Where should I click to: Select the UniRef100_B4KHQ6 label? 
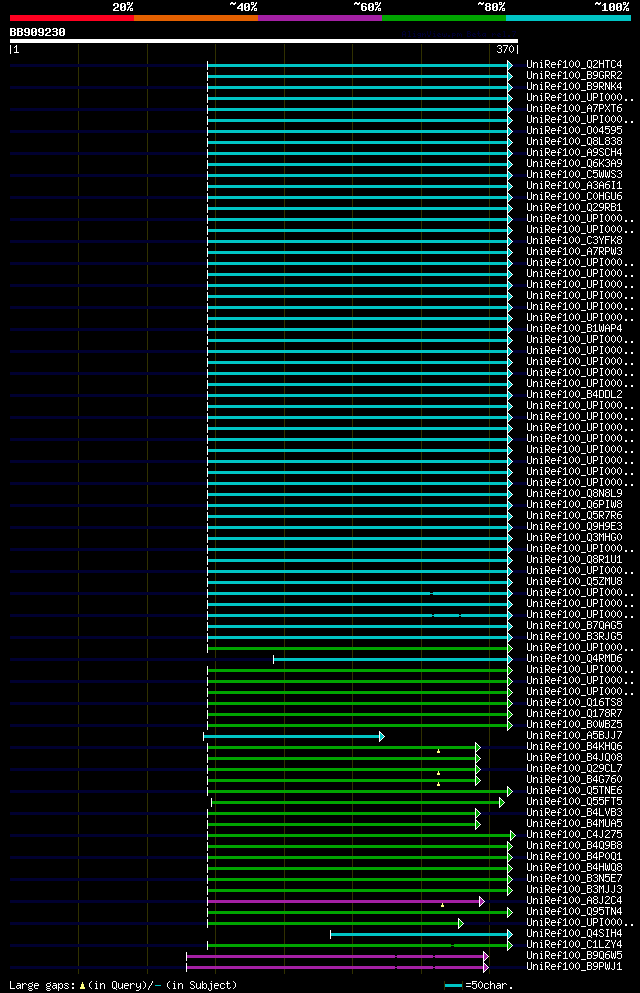(x=574, y=747)
